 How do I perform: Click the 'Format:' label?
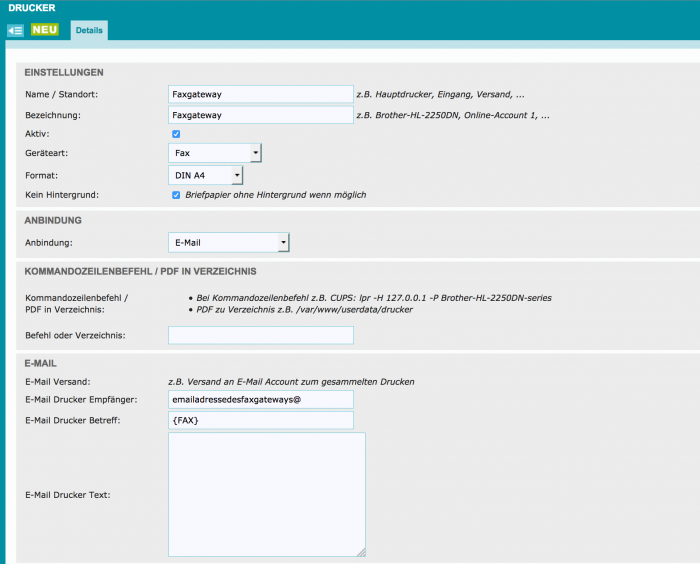pyautogui.click(x=42, y=175)
